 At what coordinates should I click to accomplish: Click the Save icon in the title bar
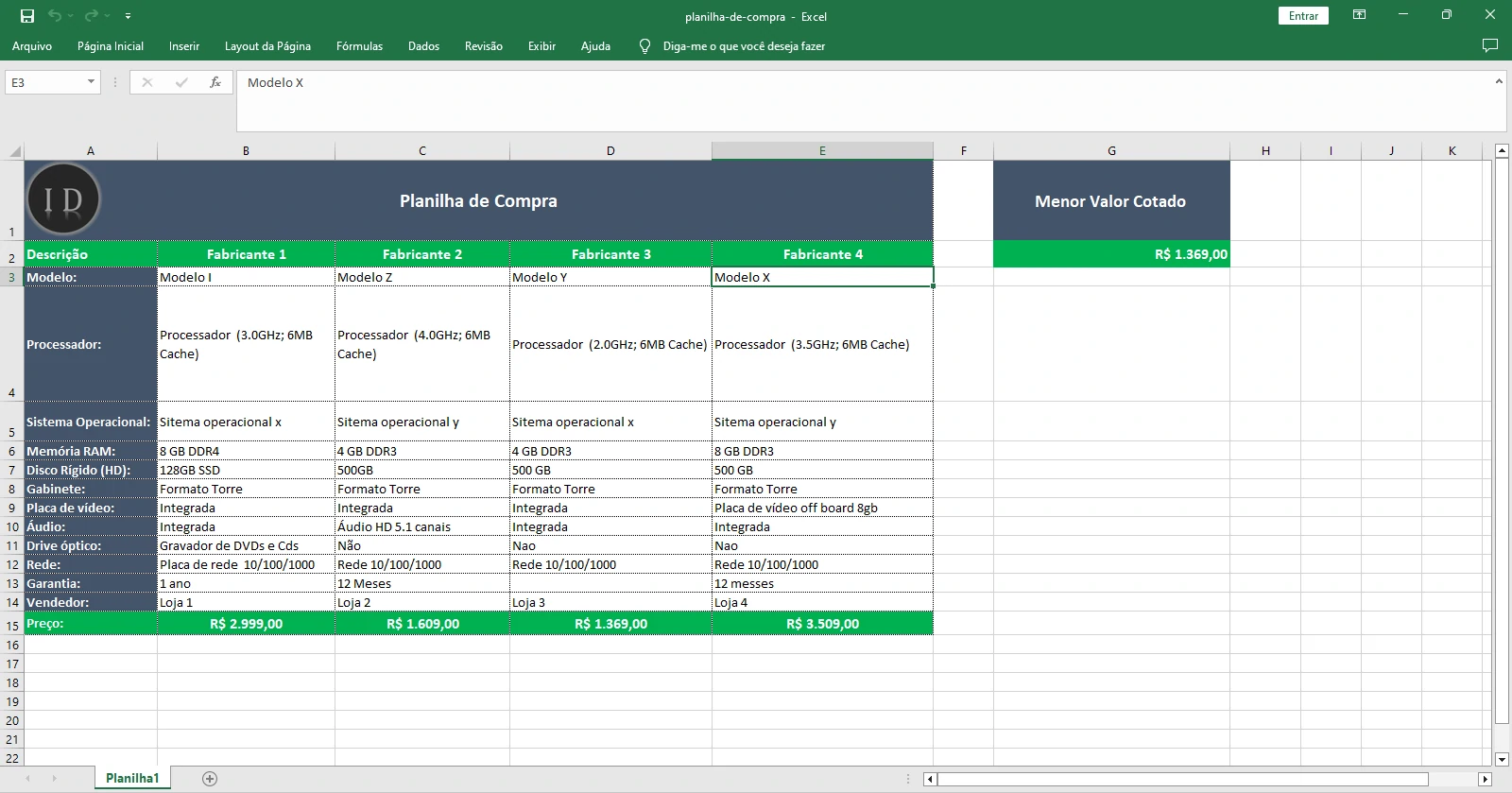tap(27, 16)
